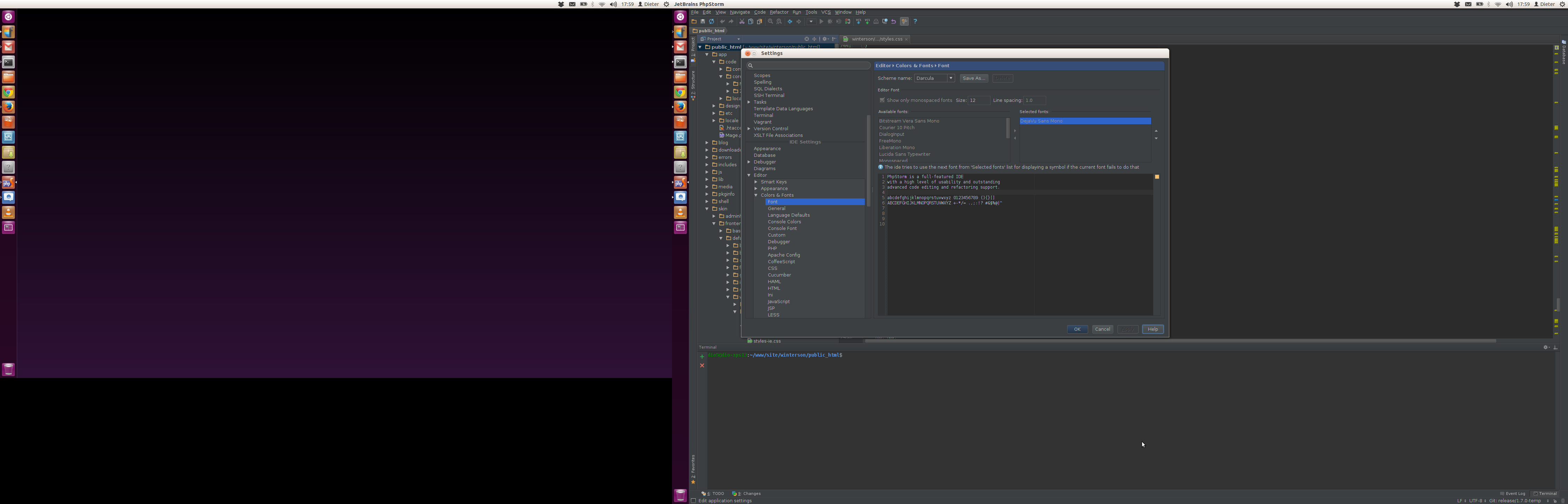Click the Save All toolbar icon
Image resolution: width=1568 pixels, height=504 pixels.
[x=702, y=21]
